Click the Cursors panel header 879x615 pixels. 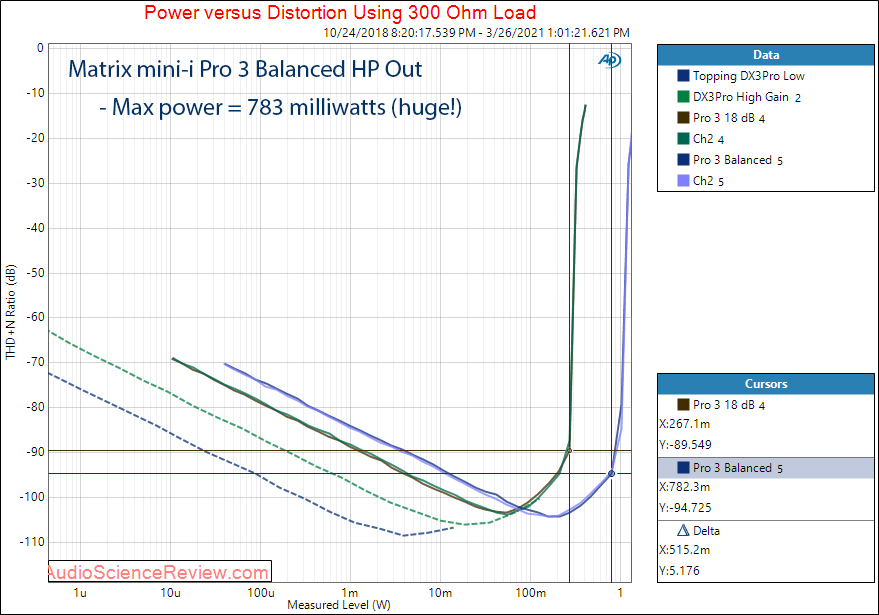click(x=766, y=384)
